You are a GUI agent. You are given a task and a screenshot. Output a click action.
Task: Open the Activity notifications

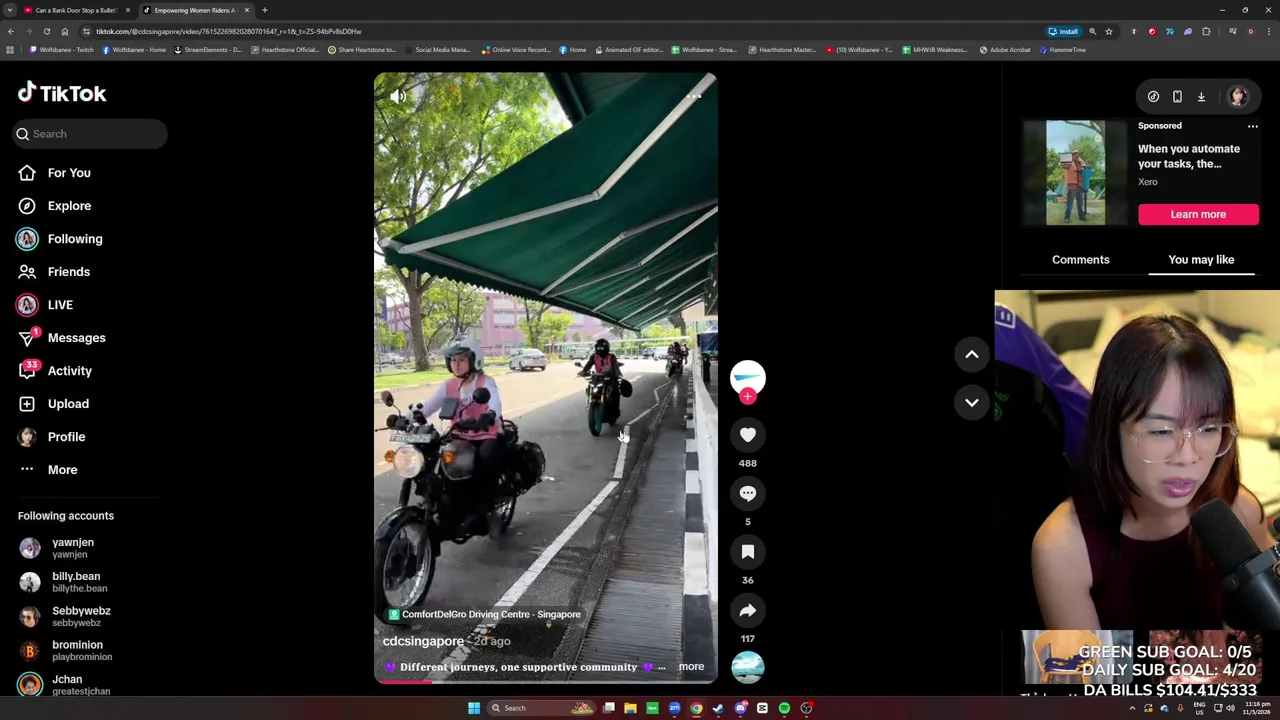tap(55, 371)
